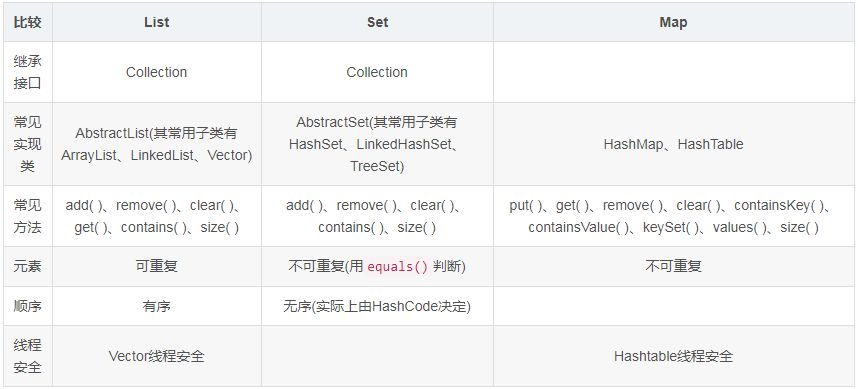Screen dimensions: 858x389
Task: Click the Vector线程安全 cell
Action: (x=156, y=356)
